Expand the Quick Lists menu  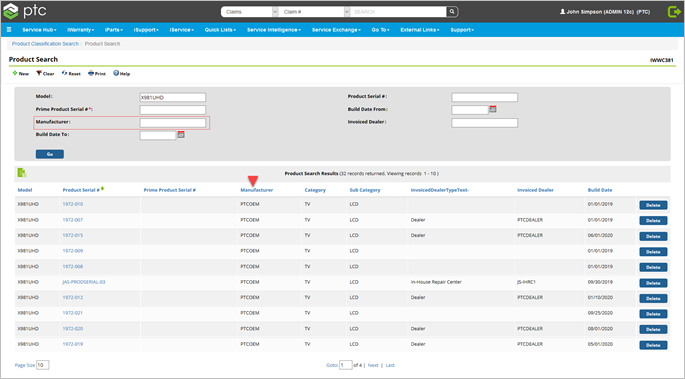220,30
